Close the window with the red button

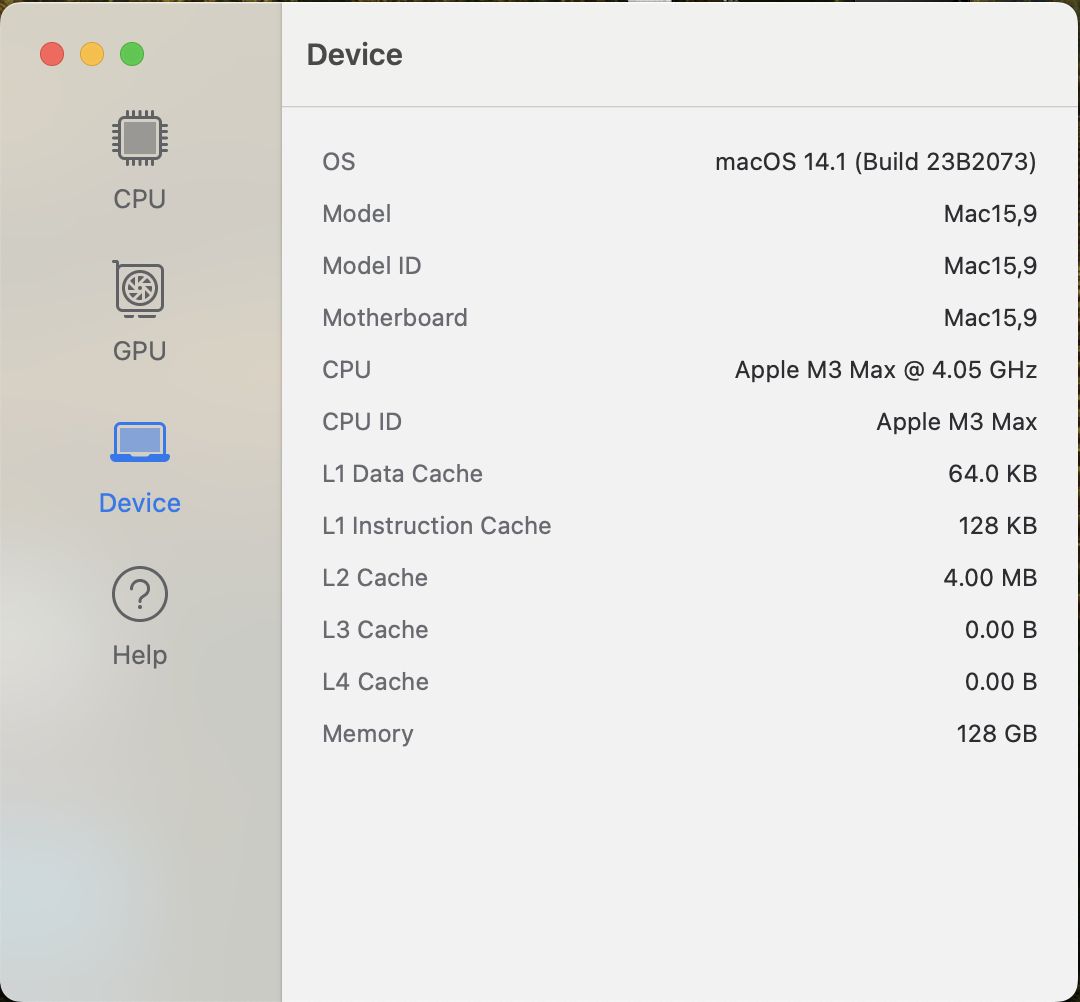coord(52,54)
